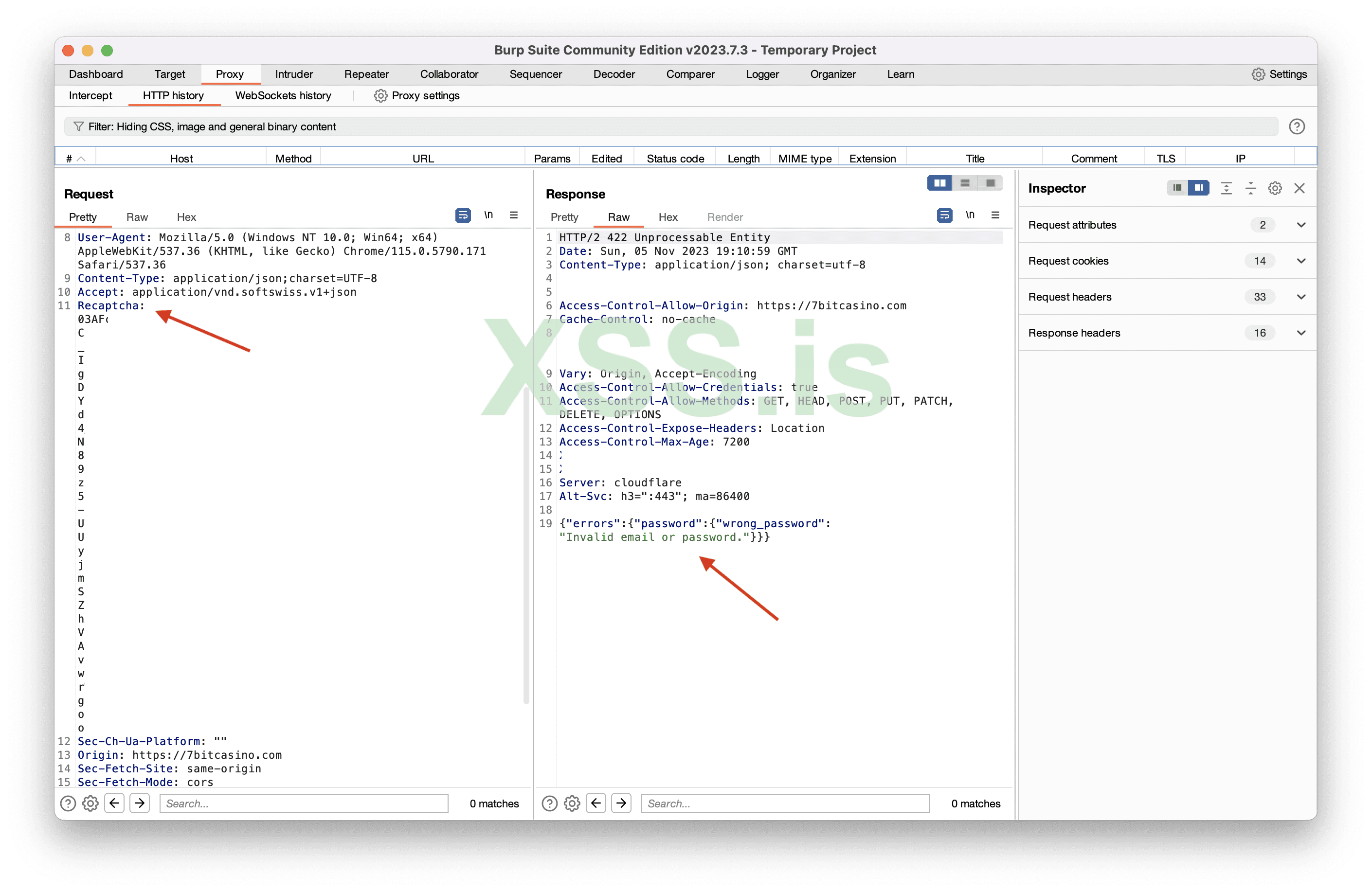Click the Settings button top right
This screenshot has height=892, width=1372.
tap(1279, 74)
